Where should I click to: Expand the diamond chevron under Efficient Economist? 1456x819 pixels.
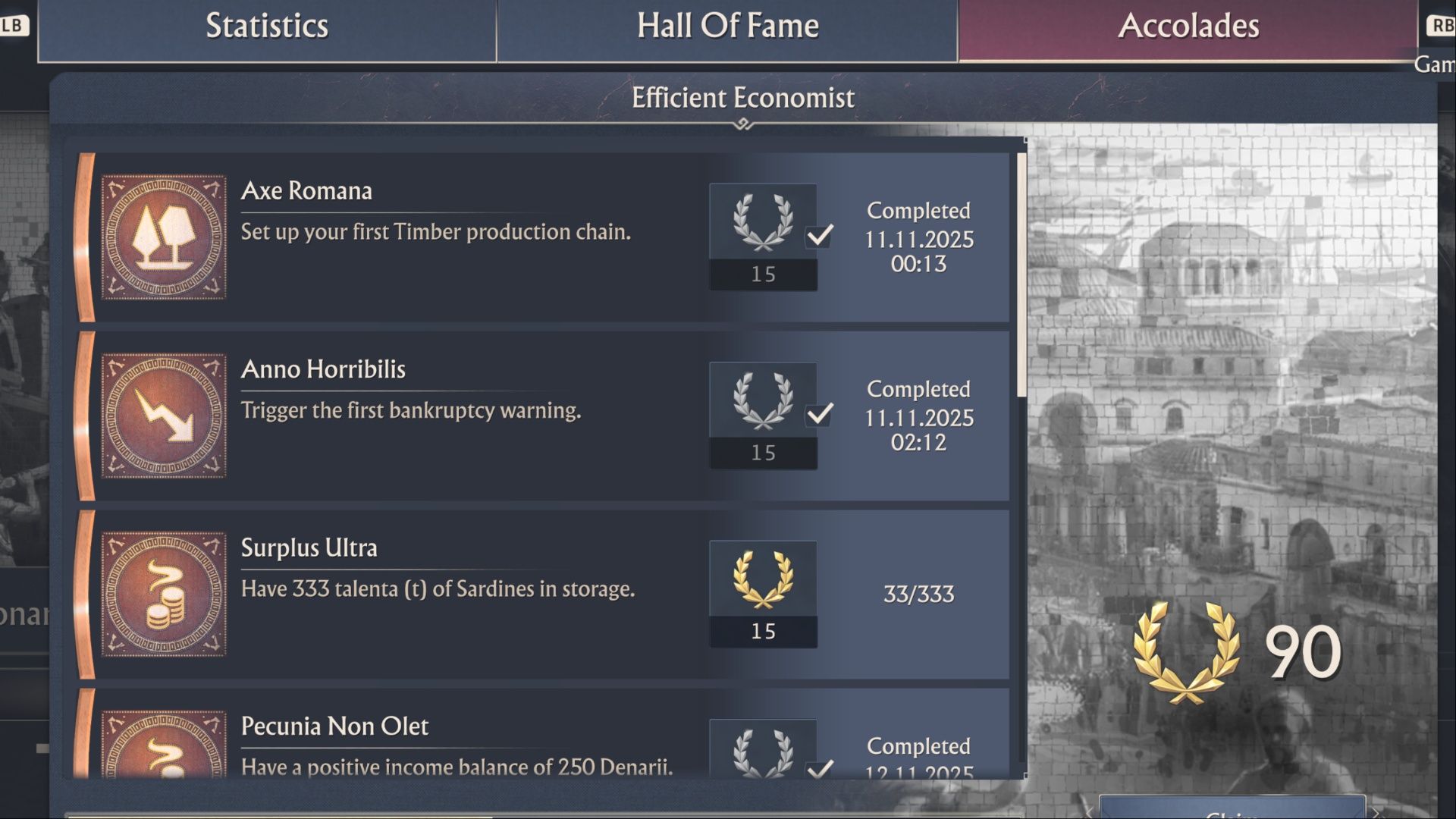(x=743, y=125)
